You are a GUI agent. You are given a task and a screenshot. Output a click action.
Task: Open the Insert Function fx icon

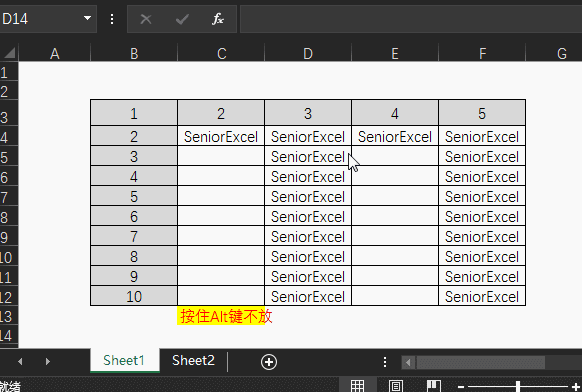click(x=218, y=19)
